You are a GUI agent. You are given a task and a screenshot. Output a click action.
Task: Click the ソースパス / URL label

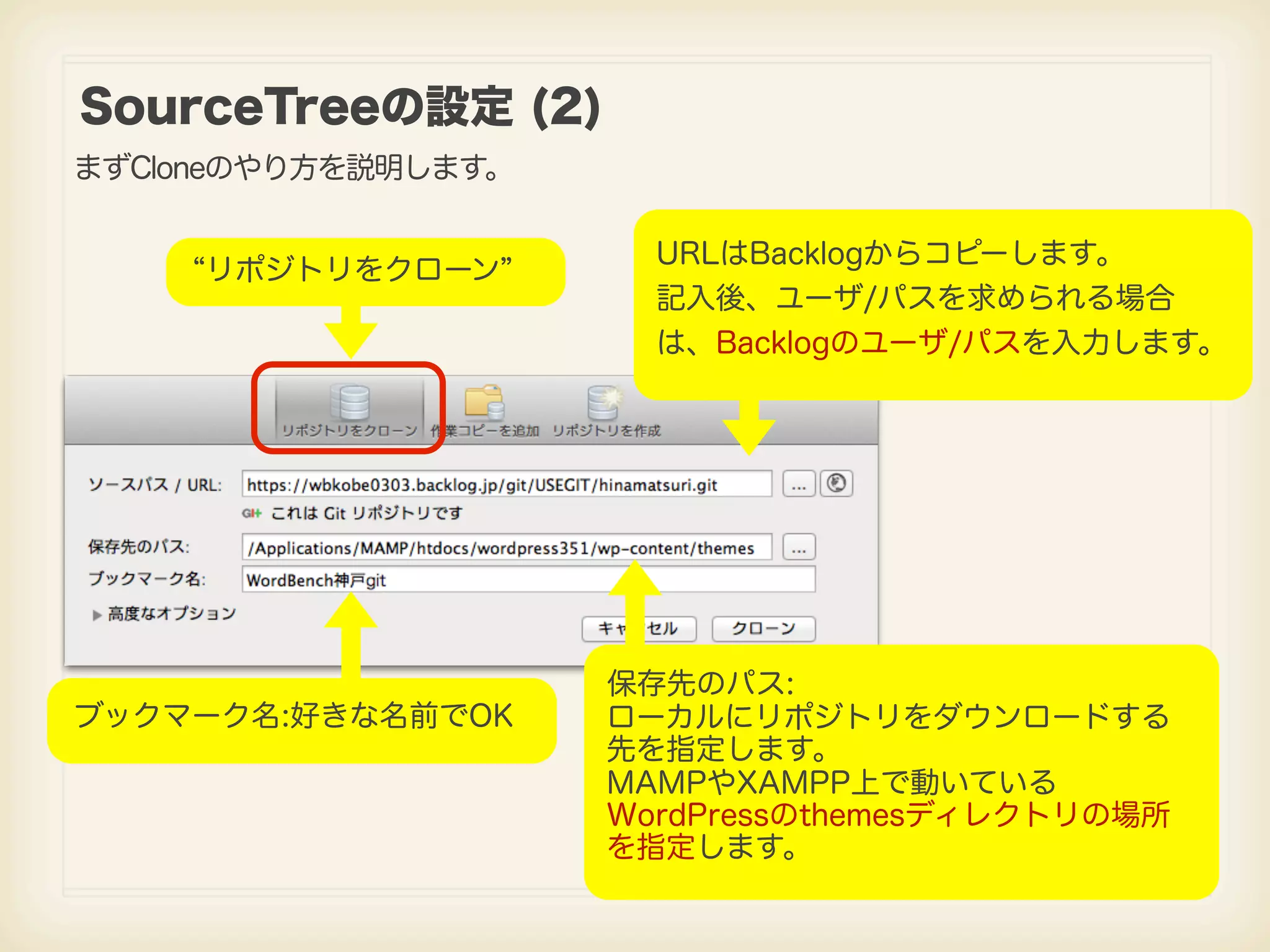(155, 485)
